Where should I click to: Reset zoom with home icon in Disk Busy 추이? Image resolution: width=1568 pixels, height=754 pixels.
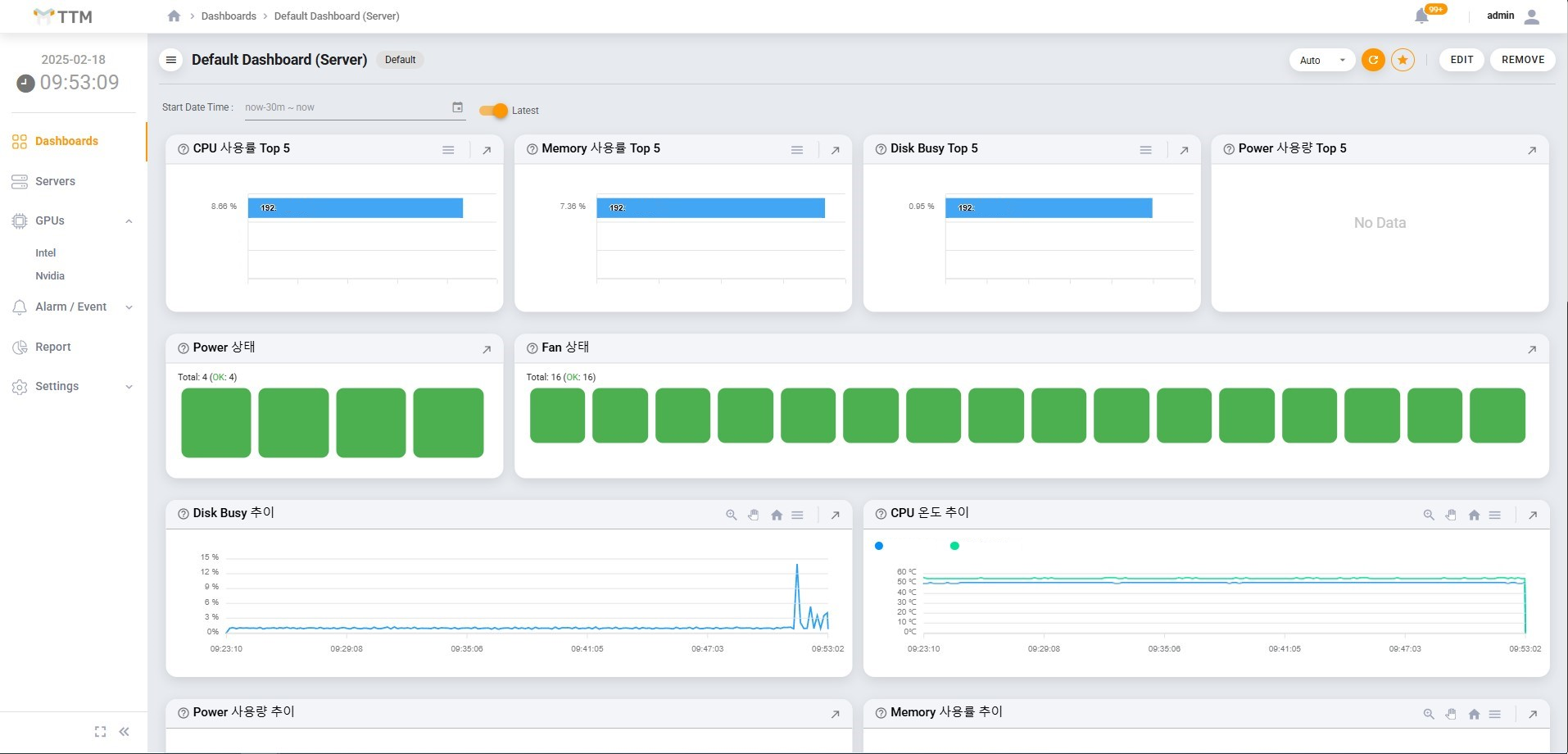pos(776,515)
